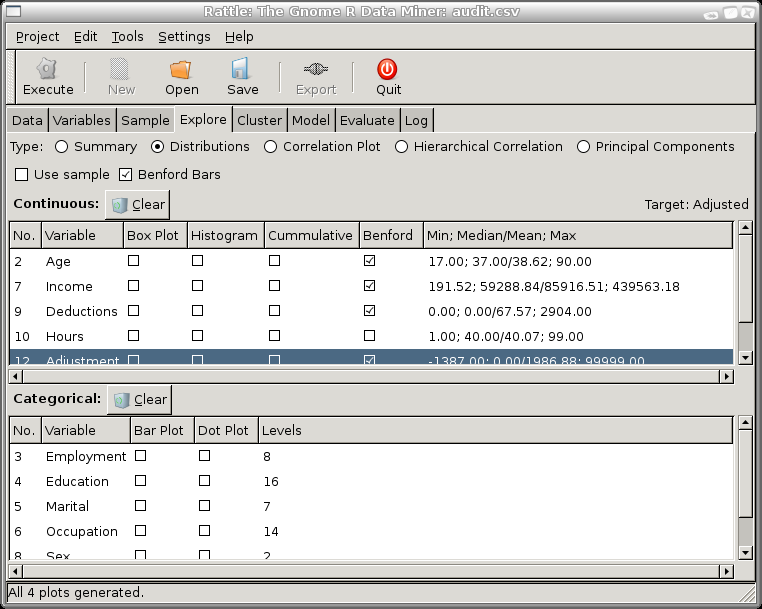Open the Help menu

point(239,36)
